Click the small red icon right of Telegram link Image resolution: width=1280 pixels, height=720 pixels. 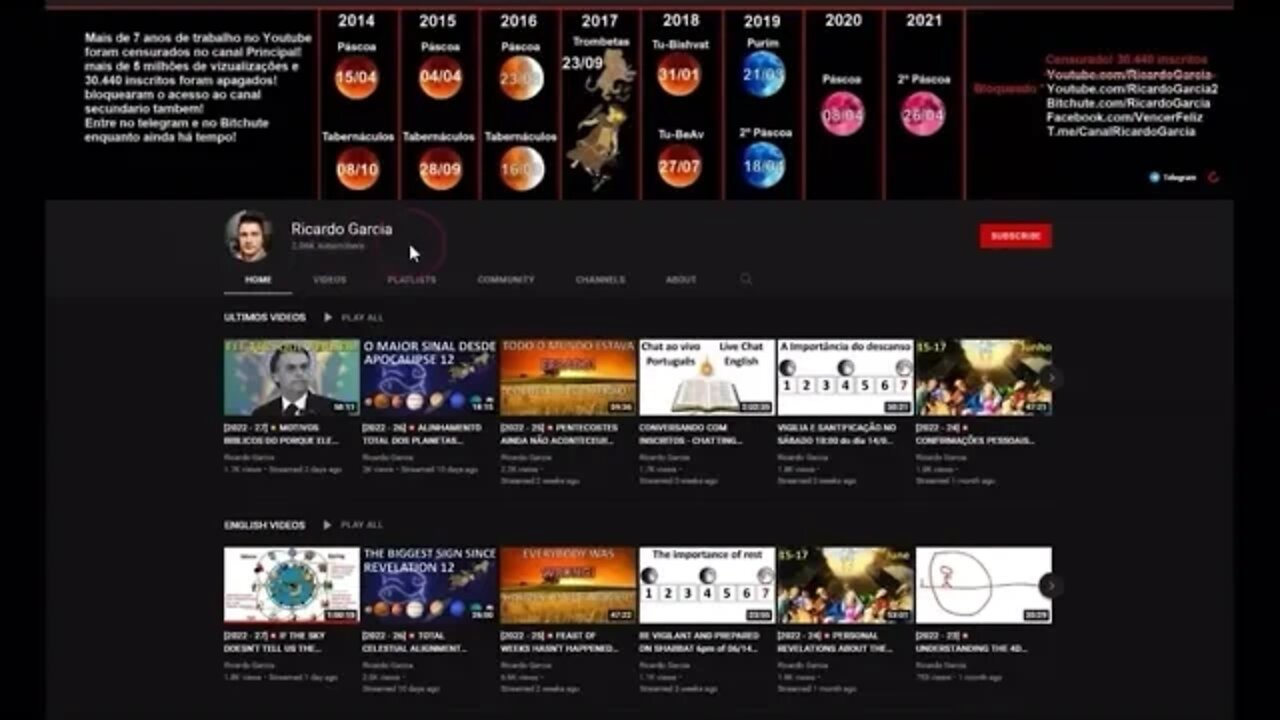[x=1214, y=177]
